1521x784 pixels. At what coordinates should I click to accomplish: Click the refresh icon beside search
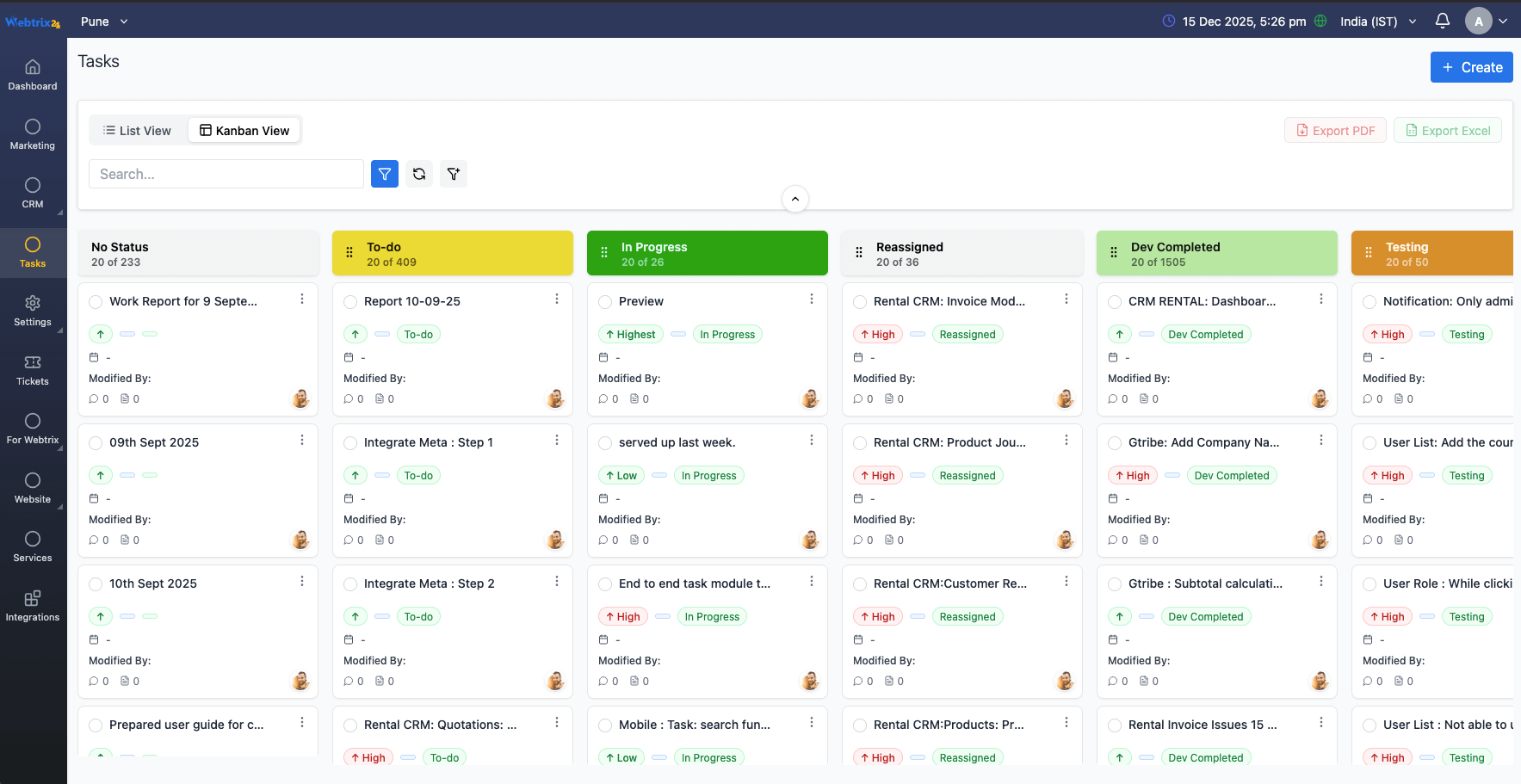click(419, 174)
